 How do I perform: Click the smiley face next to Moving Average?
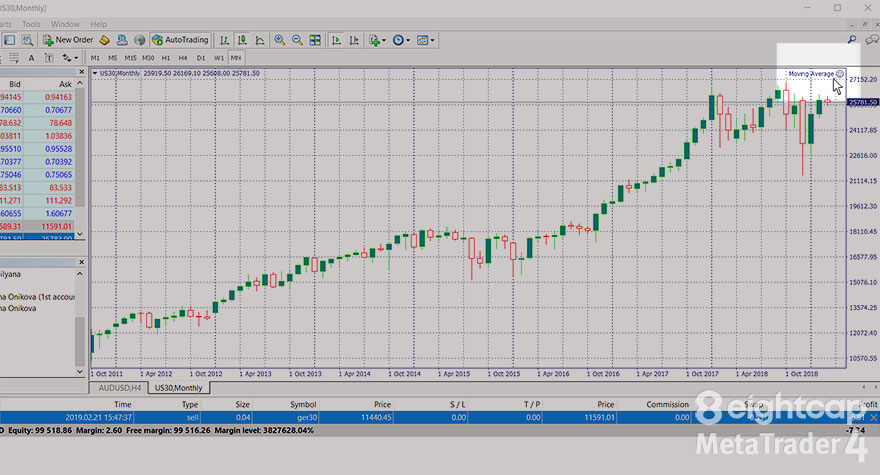840,74
